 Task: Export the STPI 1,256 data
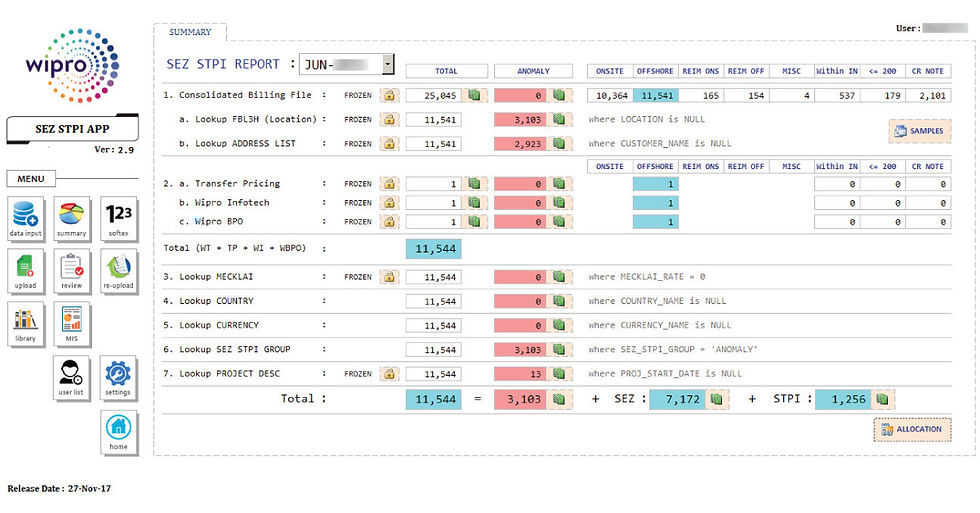(882, 399)
